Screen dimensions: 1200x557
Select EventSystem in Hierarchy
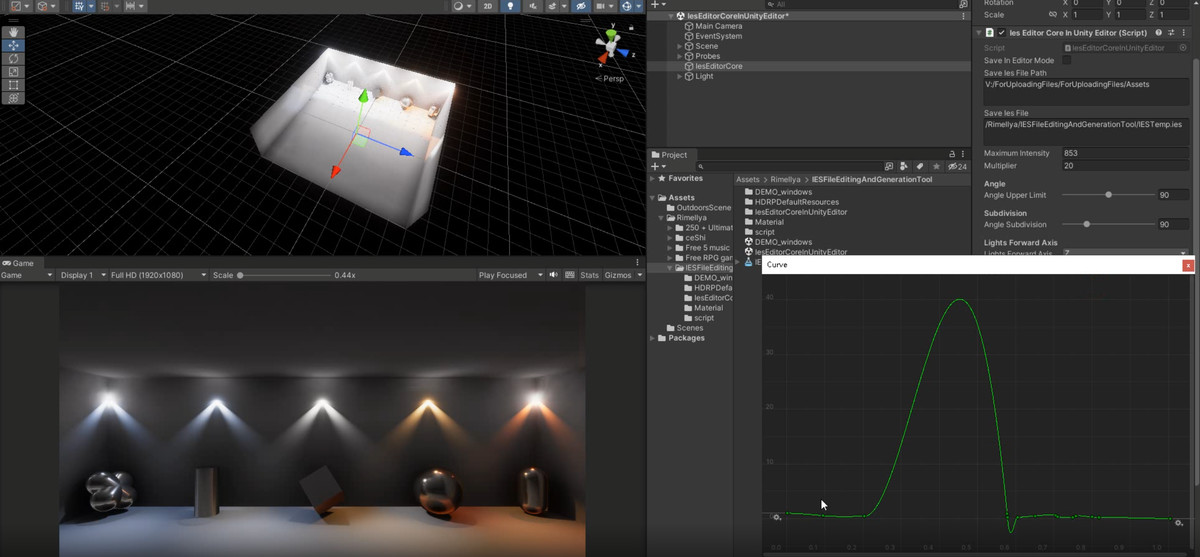(x=718, y=36)
